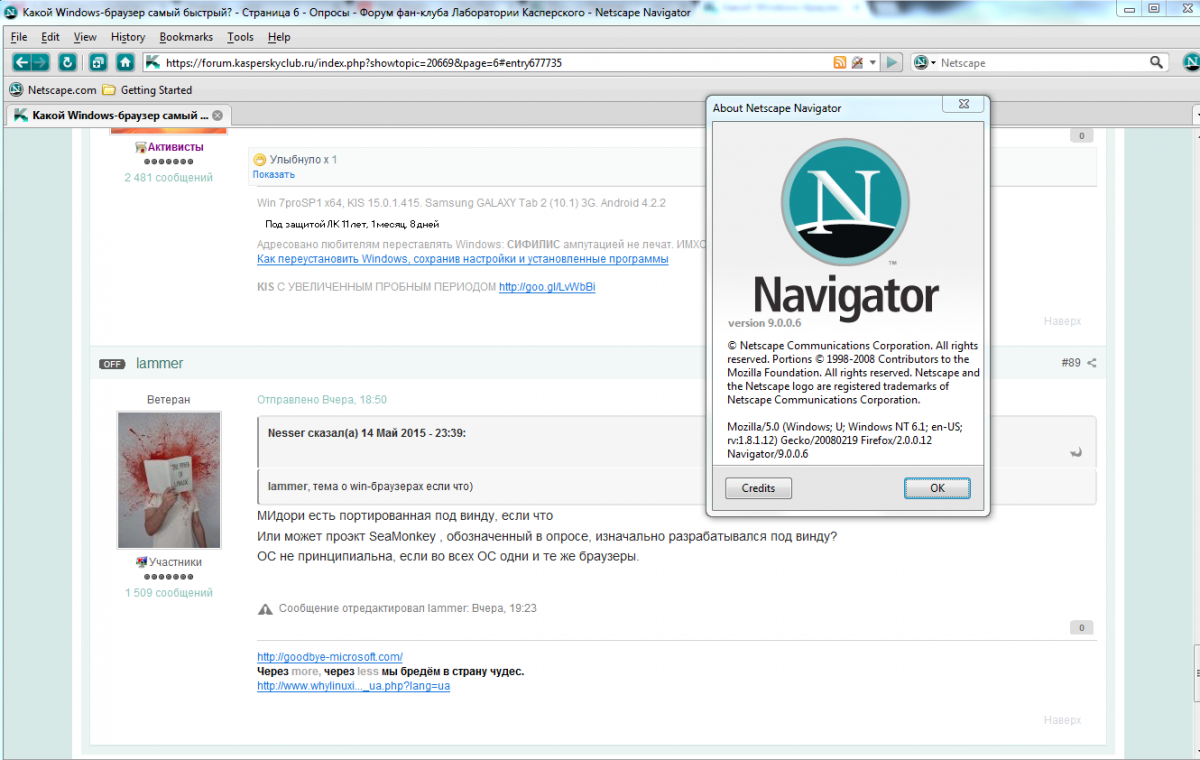1200x760 pixels.
Task: Click post number #89 link
Action: pos(1071,363)
